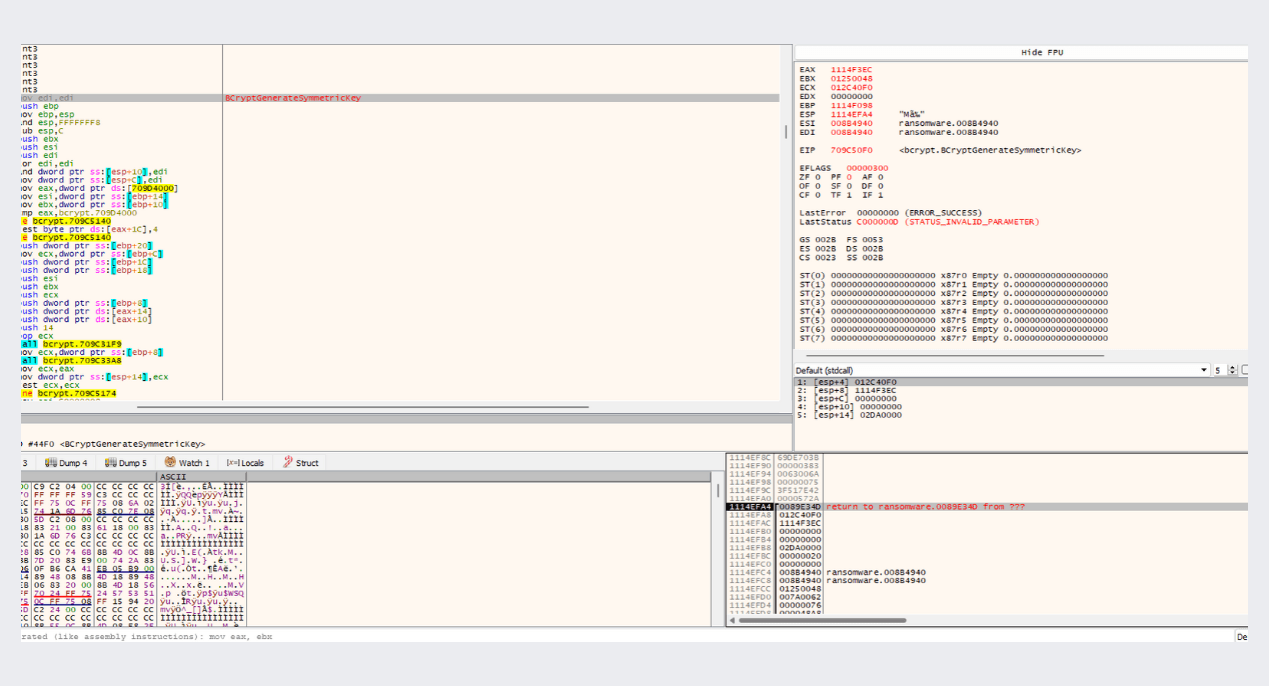Open the Struct tab
Viewport: 1269px width, 686px height.
(301, 463)
